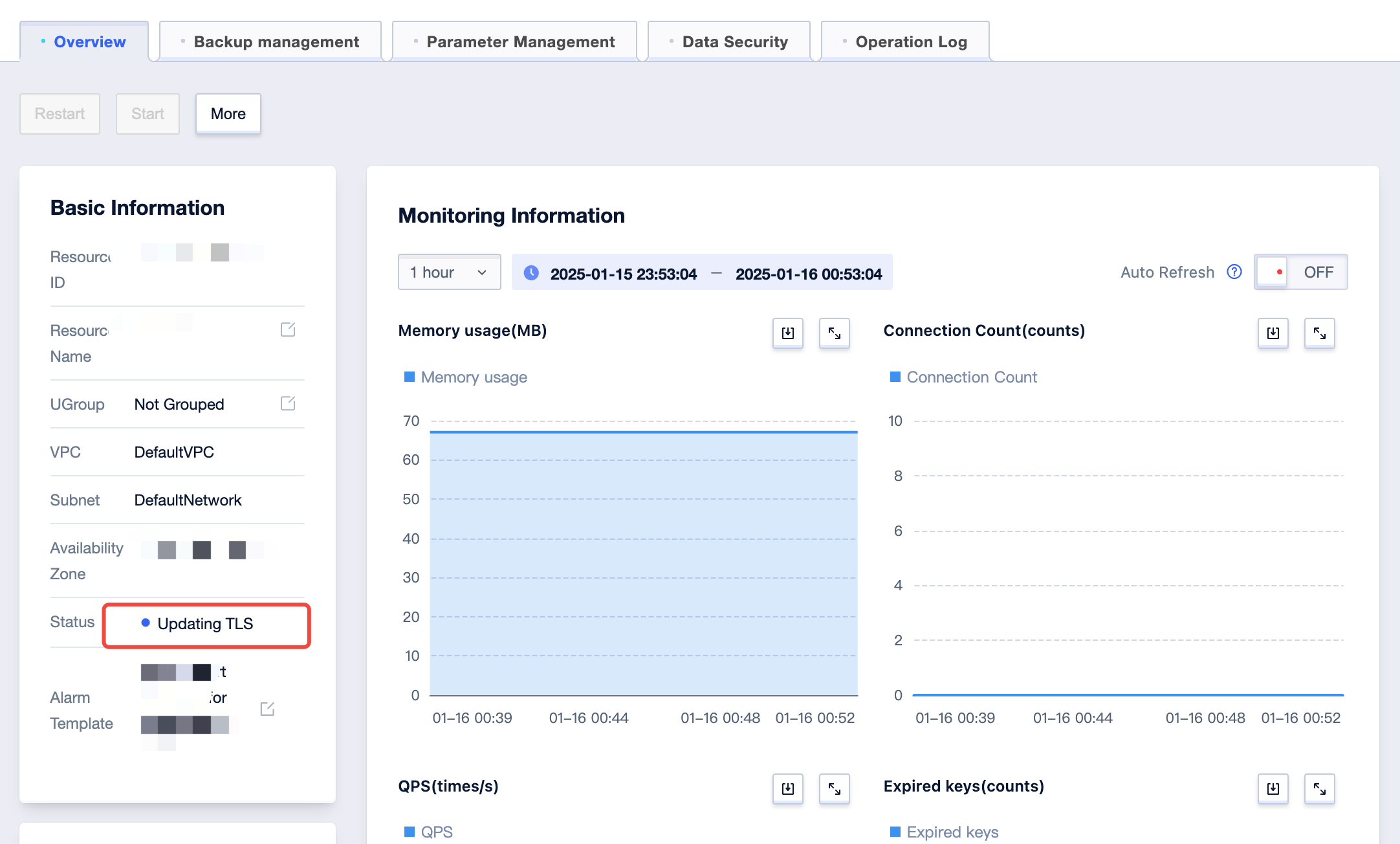This screenshot has height=844, width=1400.
Task: Toggle the Connection Count legend series
Action: coord(964,377)
